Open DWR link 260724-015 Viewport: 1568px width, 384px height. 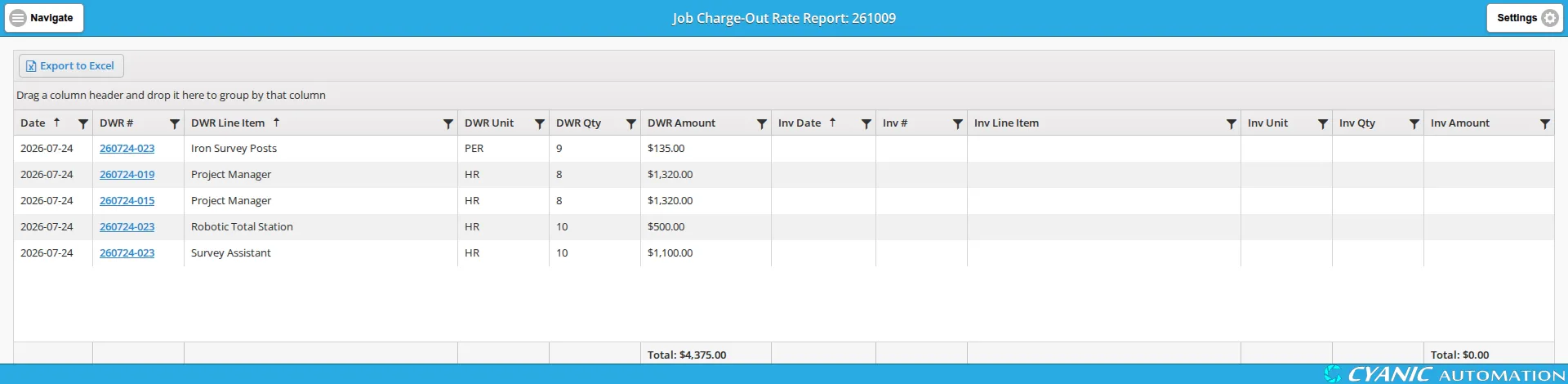[x=127, y=201]
